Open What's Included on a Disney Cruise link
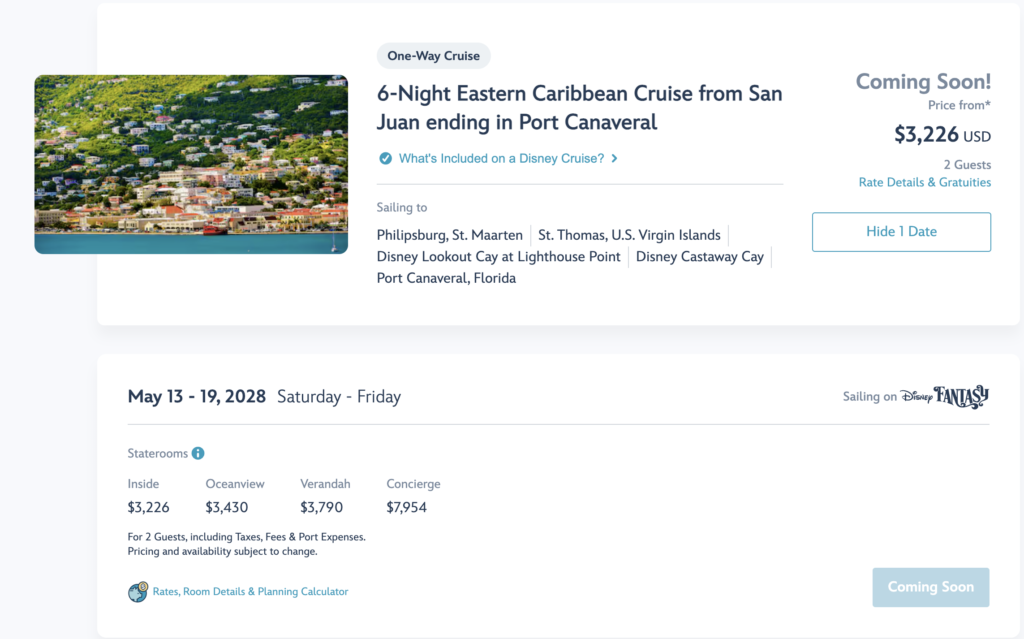Screen dimensions: 1024x639 tap(502, 158)
